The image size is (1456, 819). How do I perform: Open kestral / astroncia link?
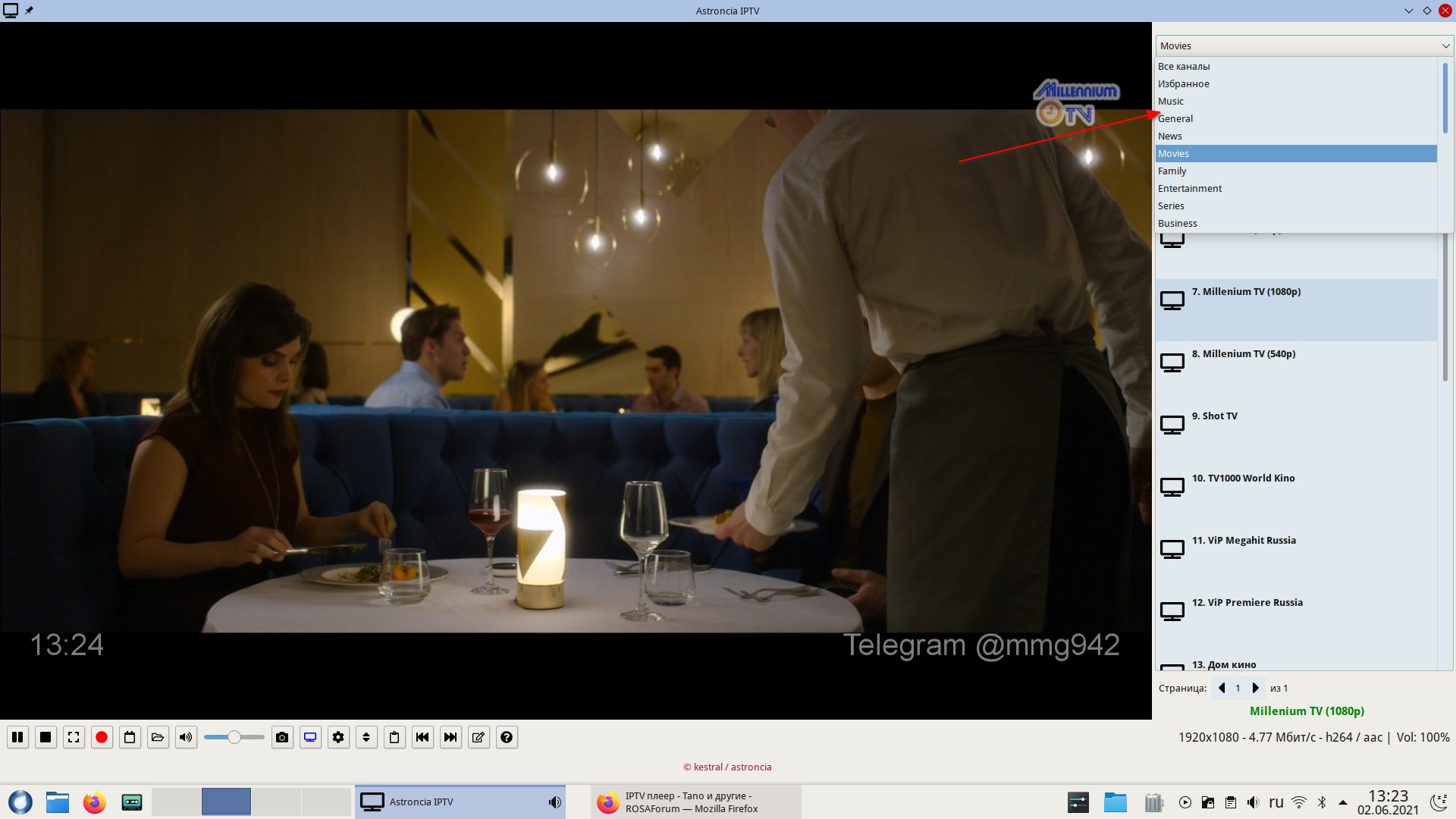click(x=727, y=767)
